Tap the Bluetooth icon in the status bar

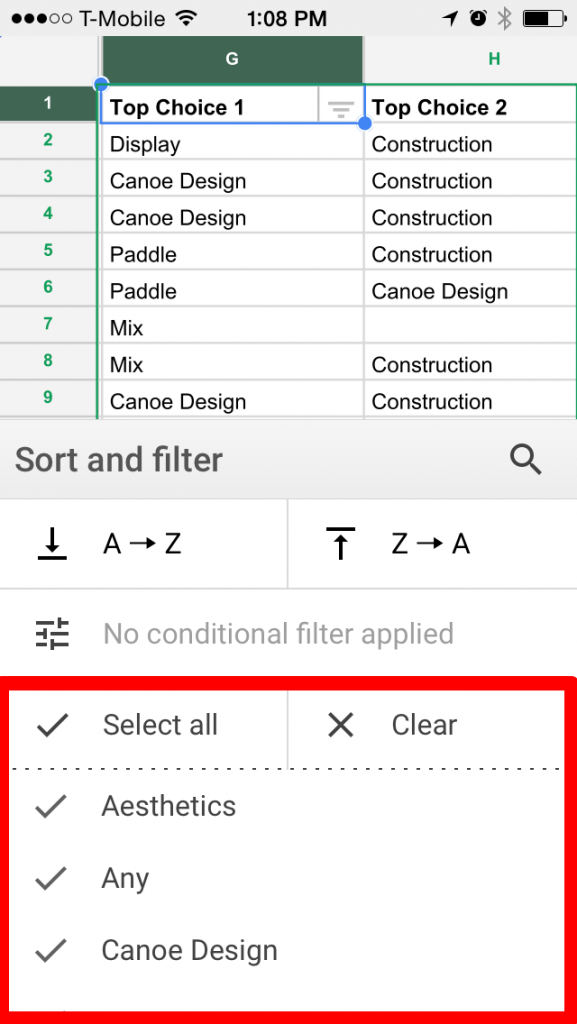coord(502,17)
